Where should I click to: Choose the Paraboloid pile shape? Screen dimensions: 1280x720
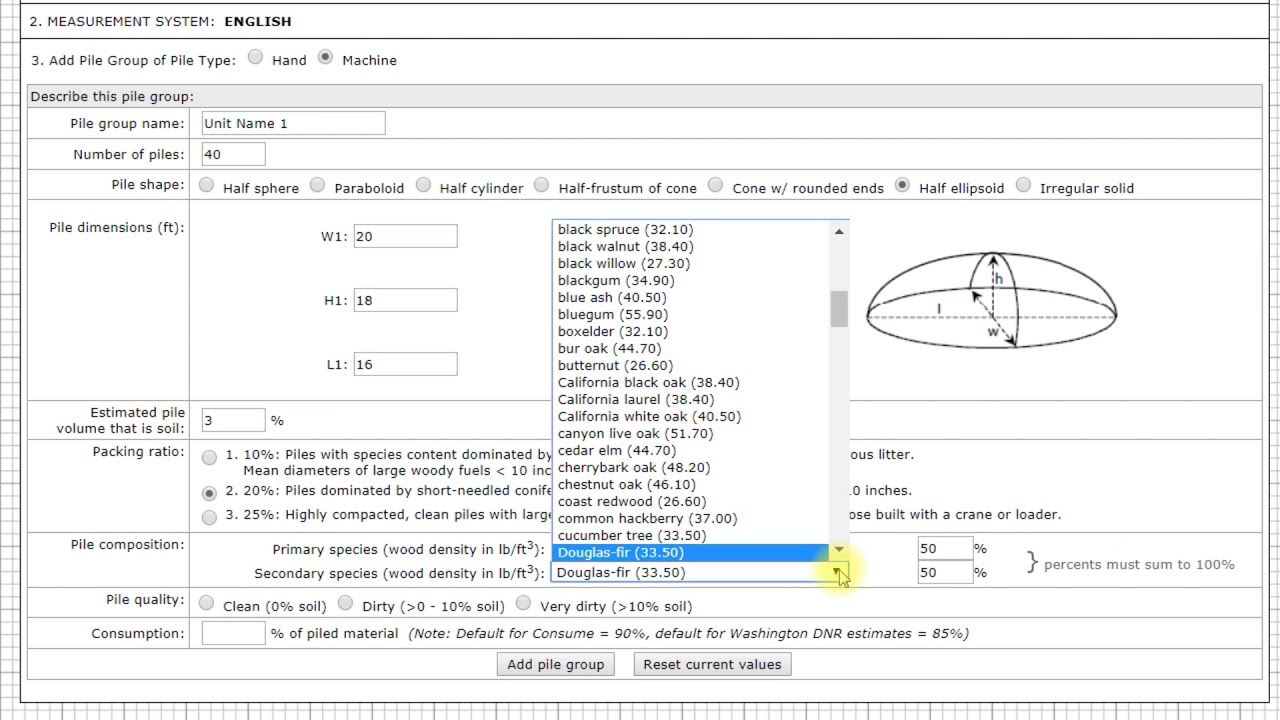coord(317,185)
